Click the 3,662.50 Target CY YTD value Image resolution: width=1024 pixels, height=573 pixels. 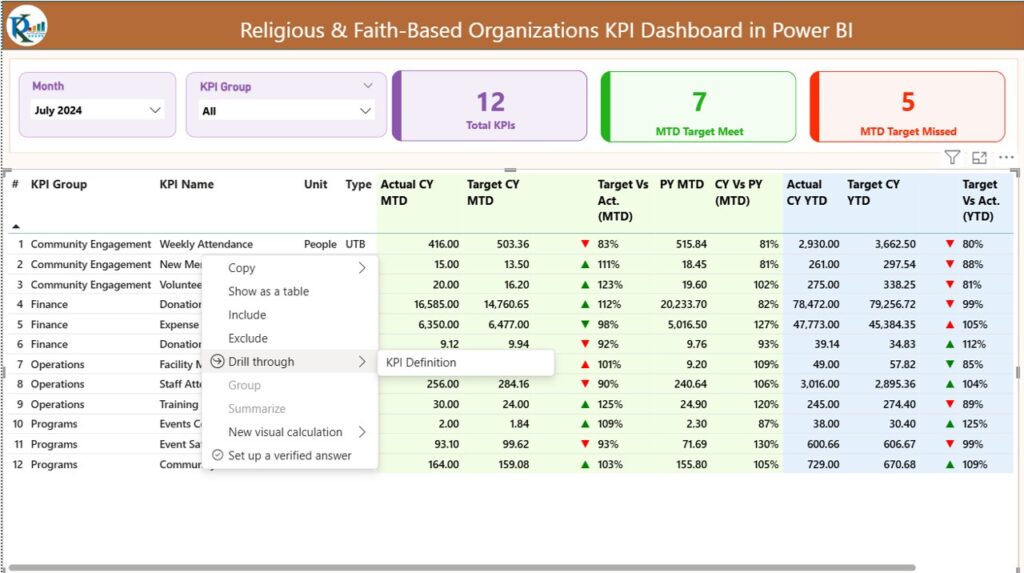point(895,244)
